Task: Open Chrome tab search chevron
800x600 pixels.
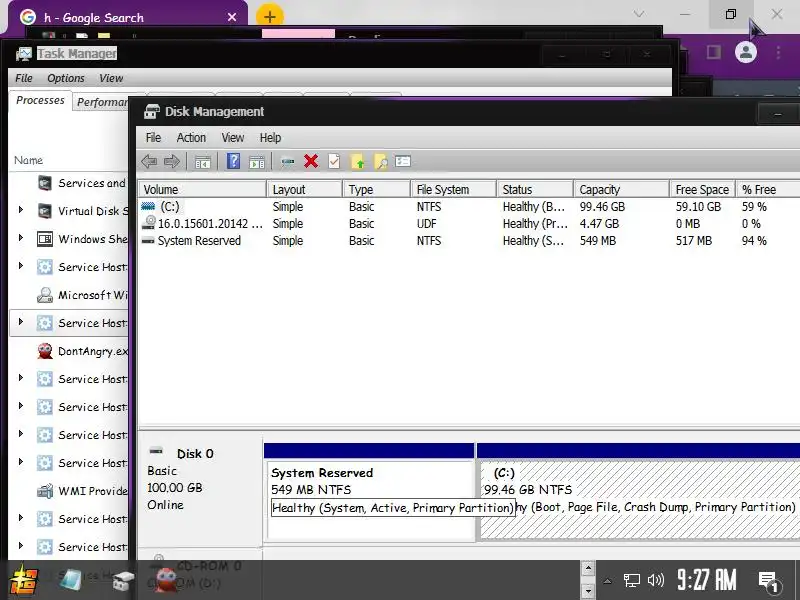Action: point(639,14)
